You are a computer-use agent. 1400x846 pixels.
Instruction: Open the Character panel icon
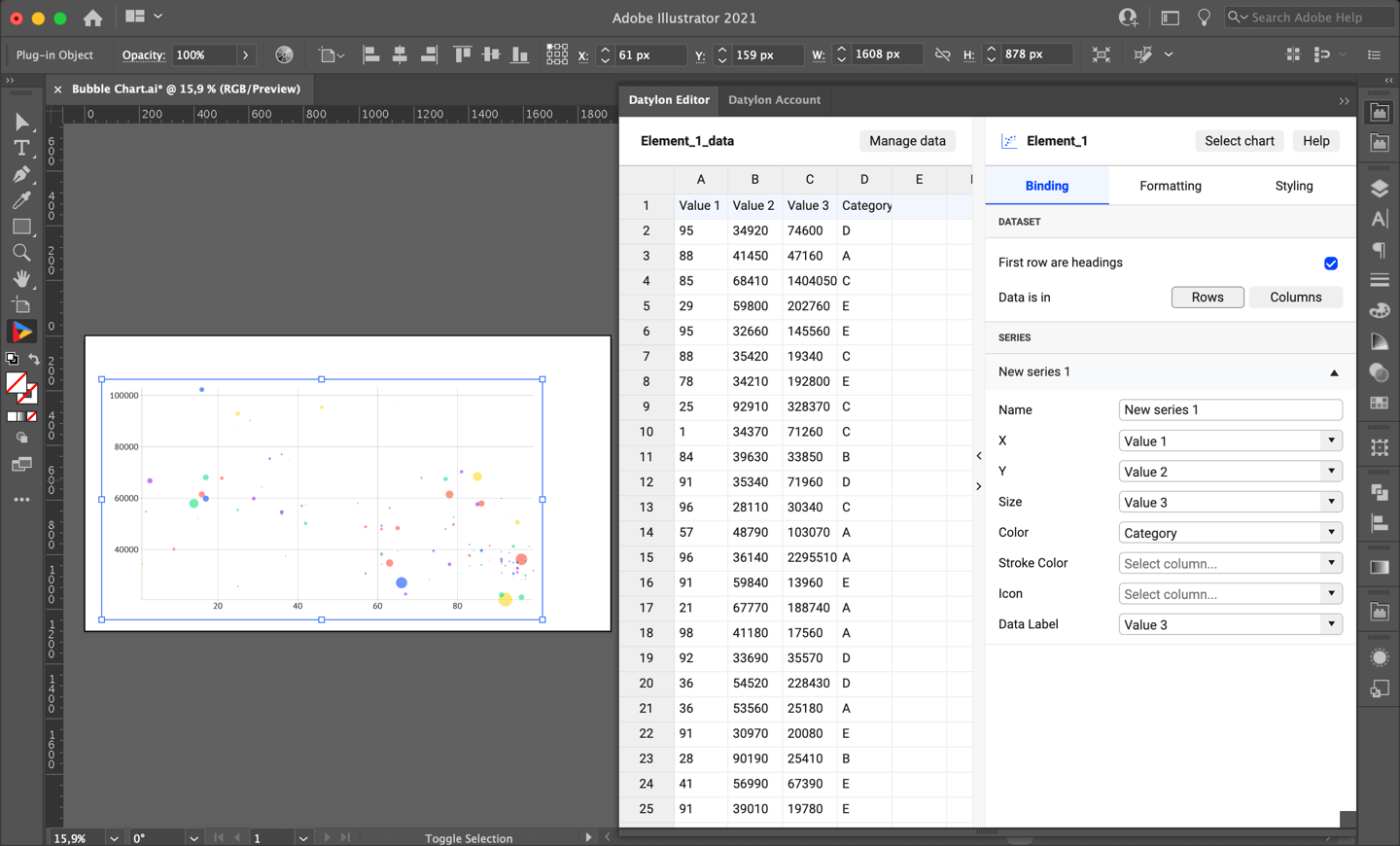coord(1379,219)
